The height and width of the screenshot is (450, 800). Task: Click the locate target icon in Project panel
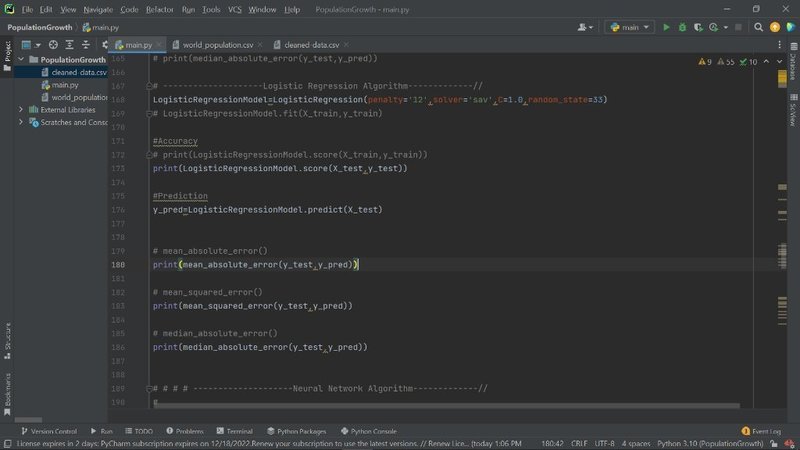(x=53, y=45)
